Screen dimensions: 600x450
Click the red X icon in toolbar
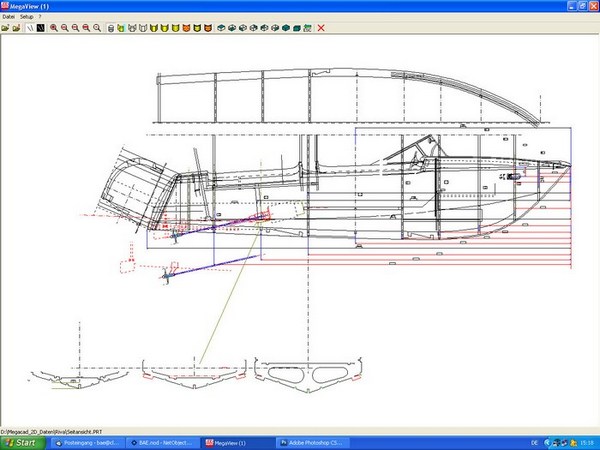point(320,28)
